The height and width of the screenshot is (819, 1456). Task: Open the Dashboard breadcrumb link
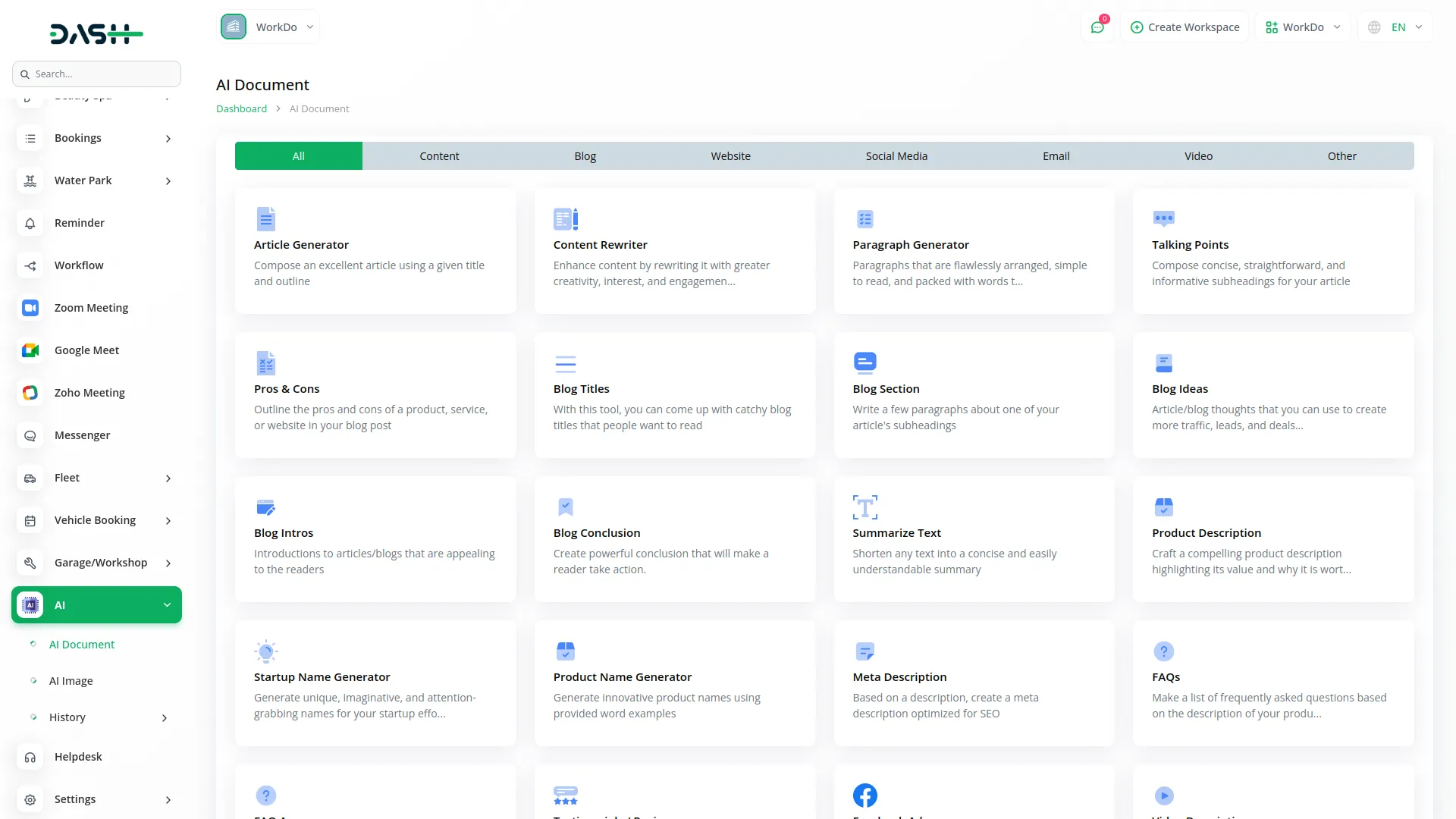coord(240,108)
